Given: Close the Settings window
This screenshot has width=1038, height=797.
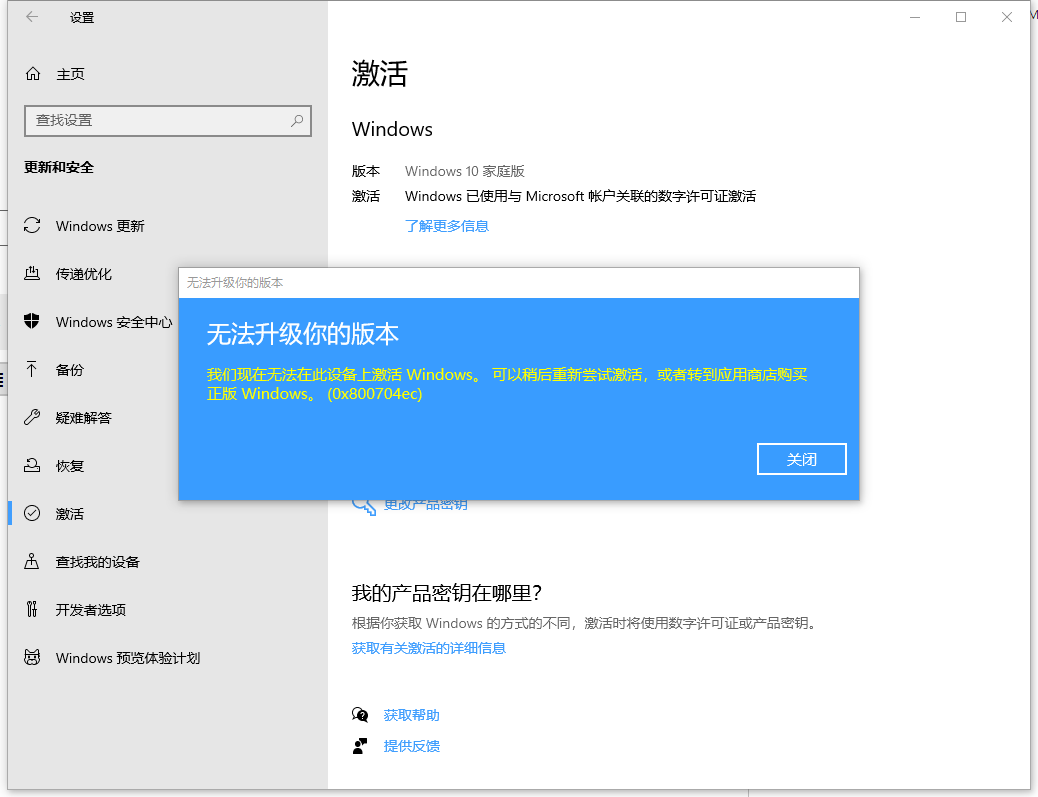Looking at the screenshot, I should pos(1007,17).
